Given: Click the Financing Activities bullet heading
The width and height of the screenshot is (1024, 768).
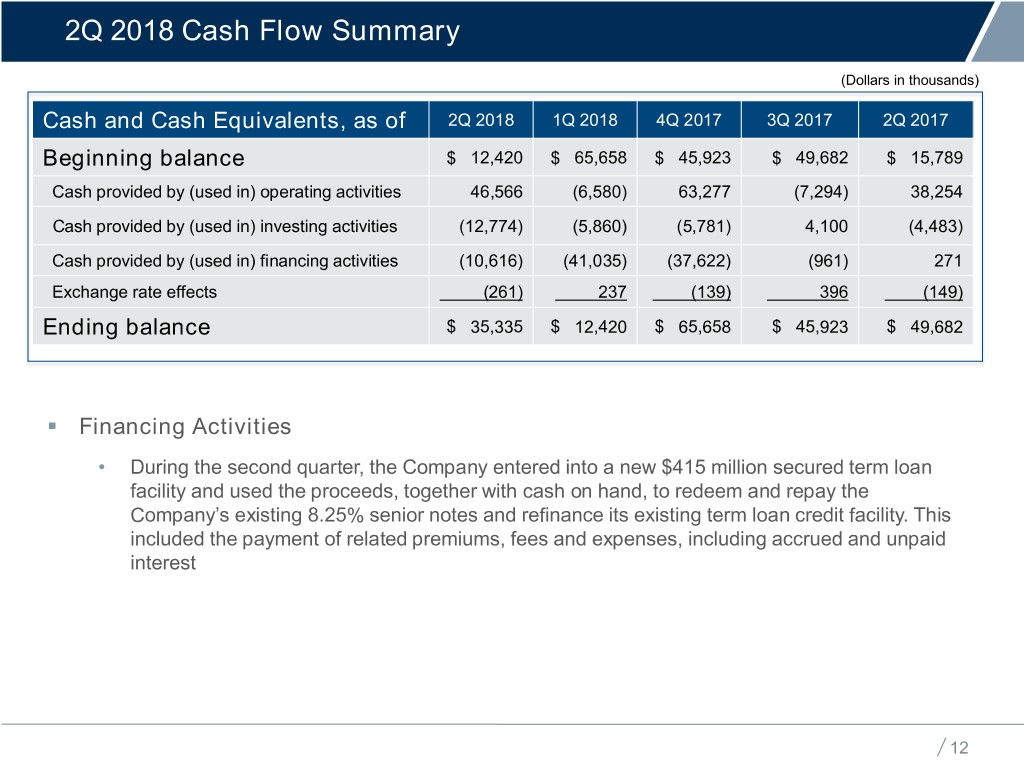Looking at the screenshot, I should click(x=185, y=427).
